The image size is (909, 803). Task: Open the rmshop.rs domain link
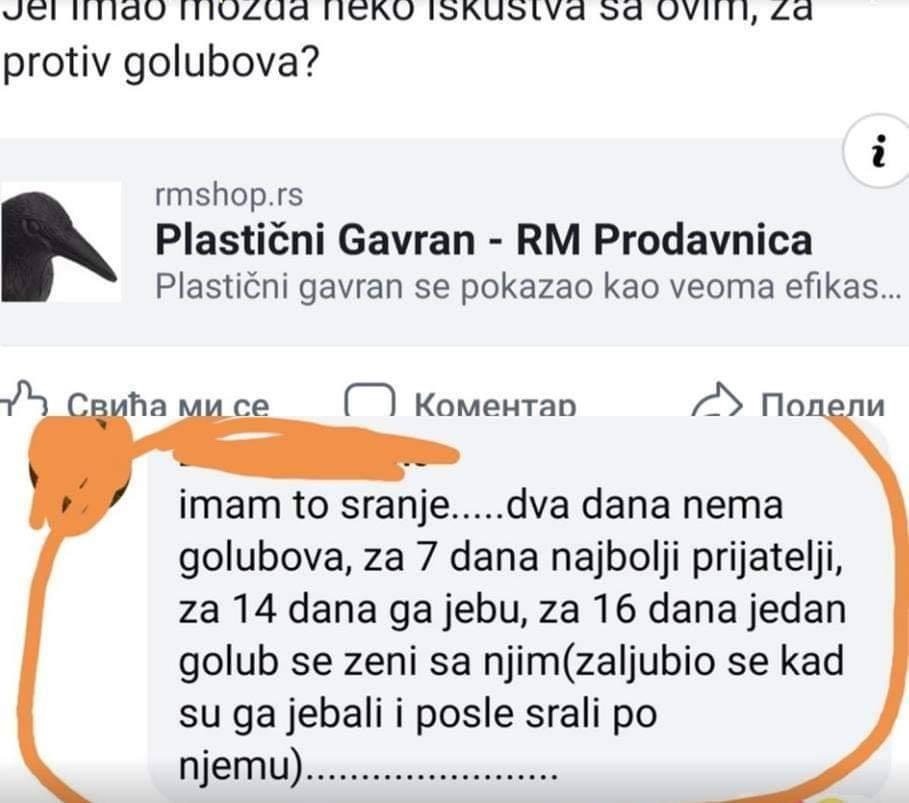(228, 195)
